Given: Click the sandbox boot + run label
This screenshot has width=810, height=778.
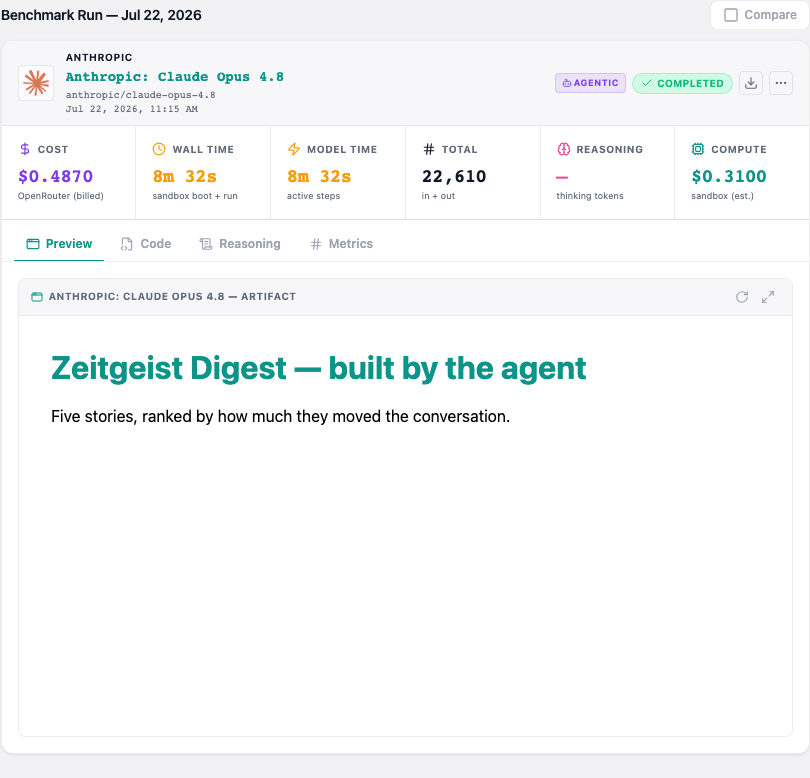Looking at the screenshot, I should pos(195,196).
